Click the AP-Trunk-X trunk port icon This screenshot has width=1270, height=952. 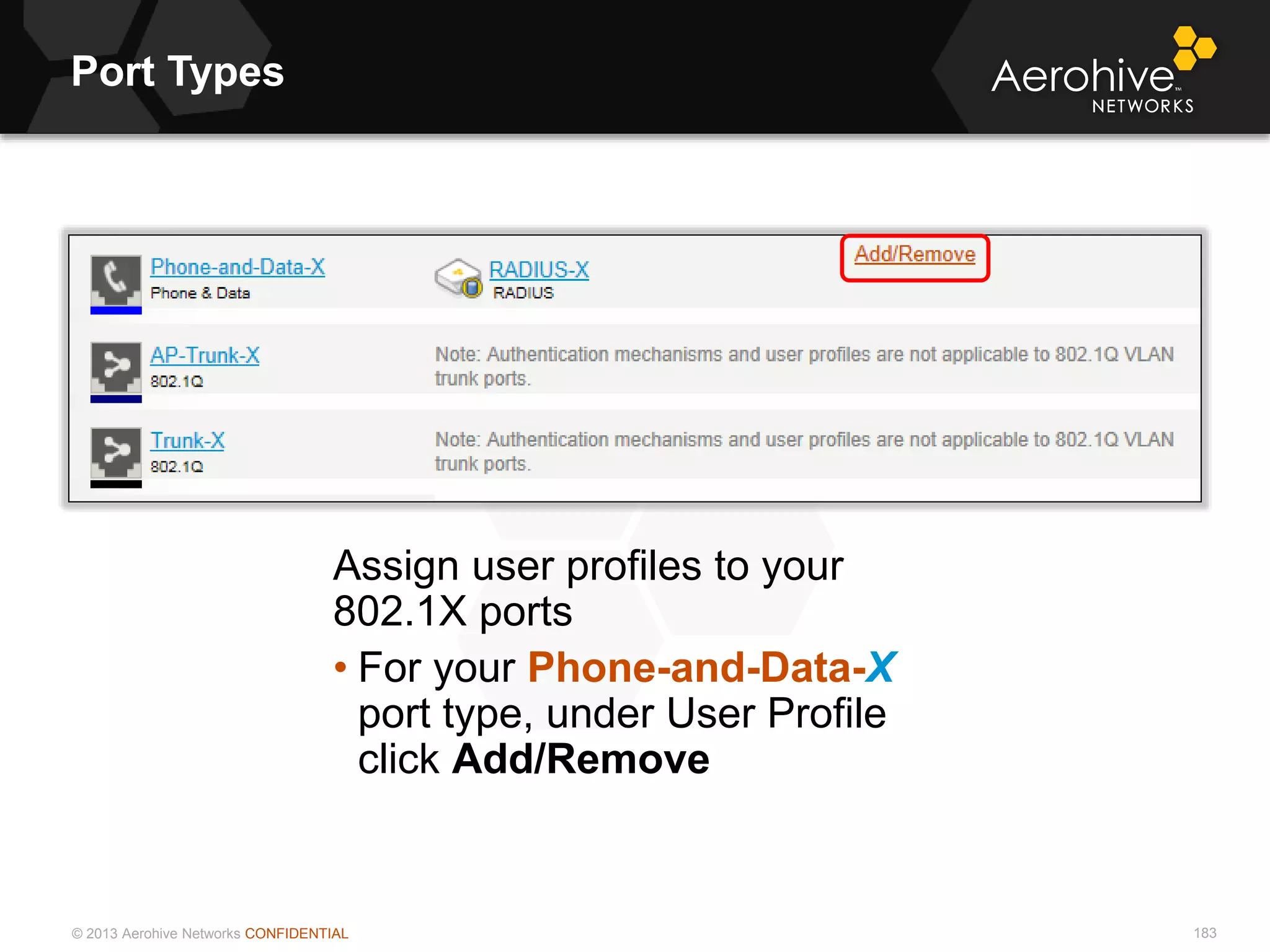tap(116, 368)
